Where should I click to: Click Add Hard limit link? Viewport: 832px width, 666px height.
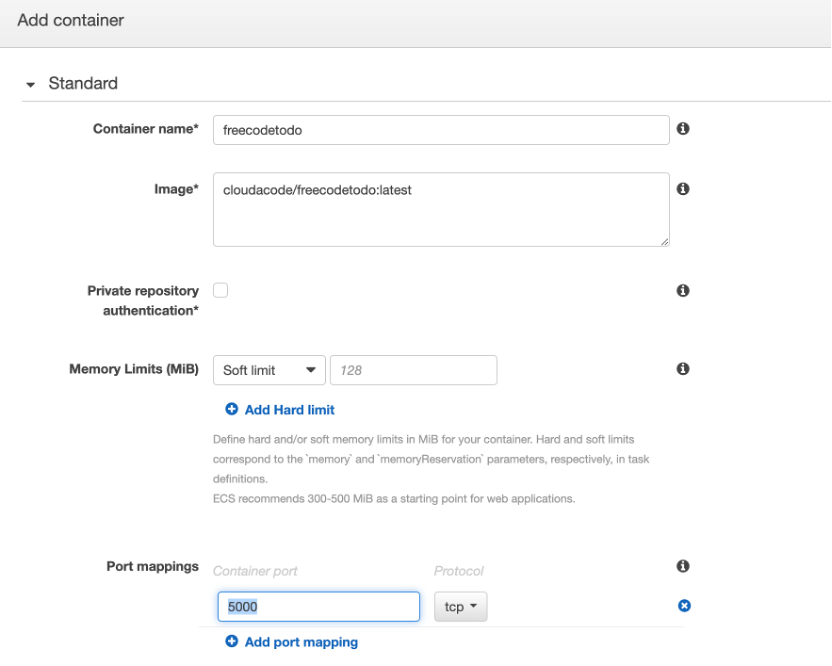point(289,410)
